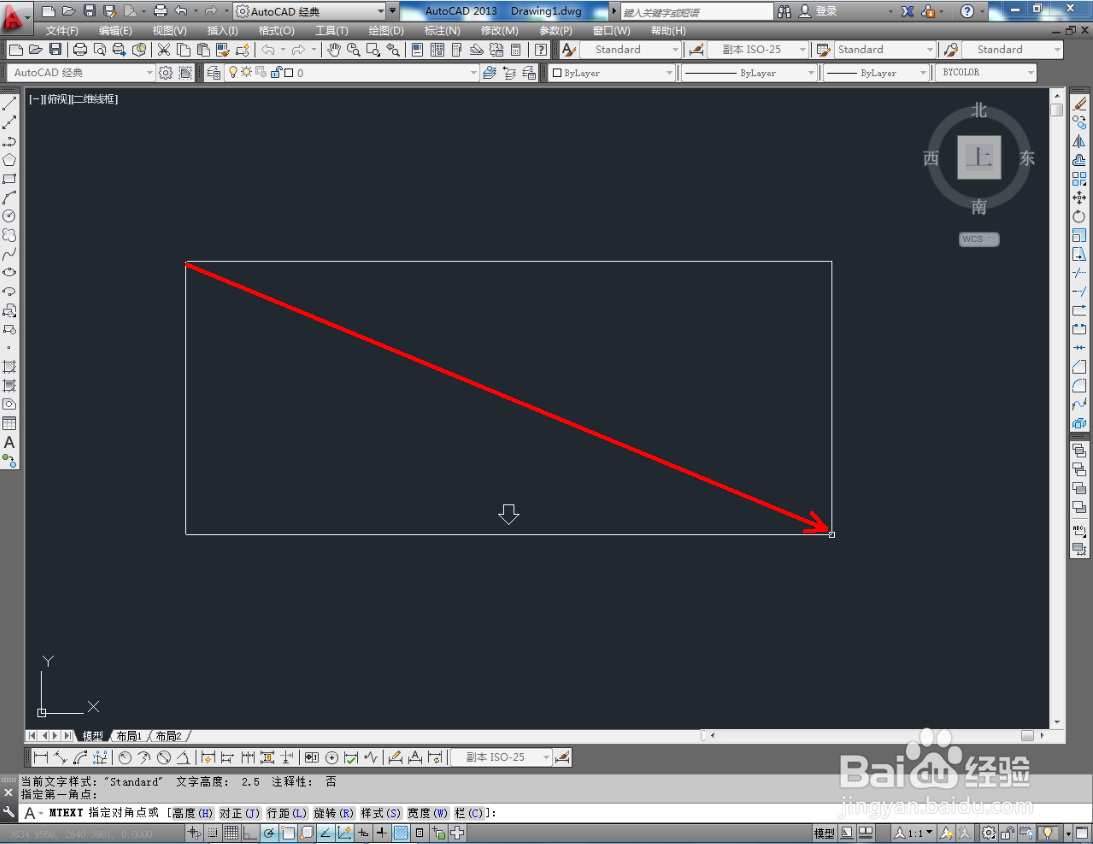Click the Radius dimension tool

tap(125, 758)
